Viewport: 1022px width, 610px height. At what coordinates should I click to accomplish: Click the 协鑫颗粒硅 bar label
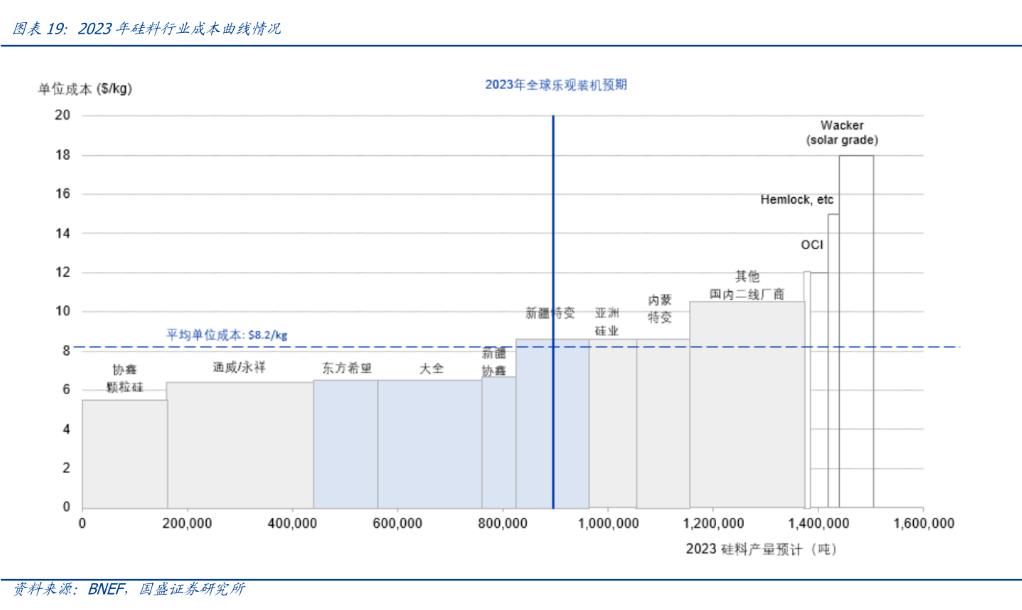[x=124, y=376]
